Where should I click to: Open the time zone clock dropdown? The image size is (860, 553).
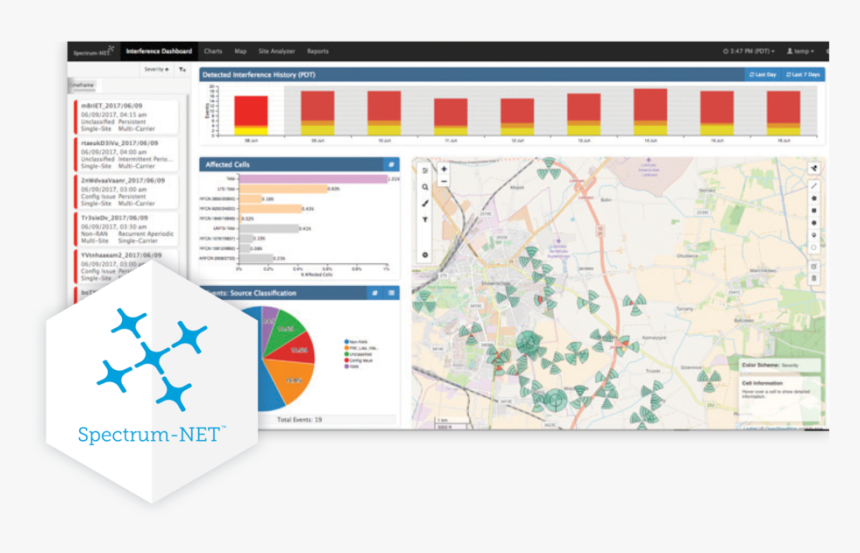click(749, 51)
